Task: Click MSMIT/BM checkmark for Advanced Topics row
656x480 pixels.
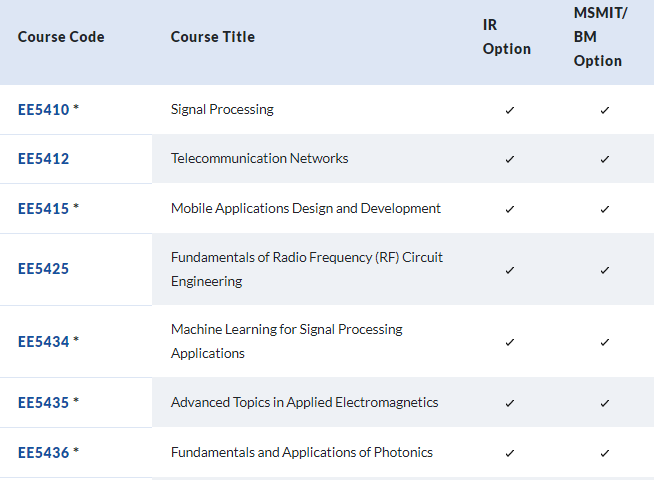Action: coord(605,403)
